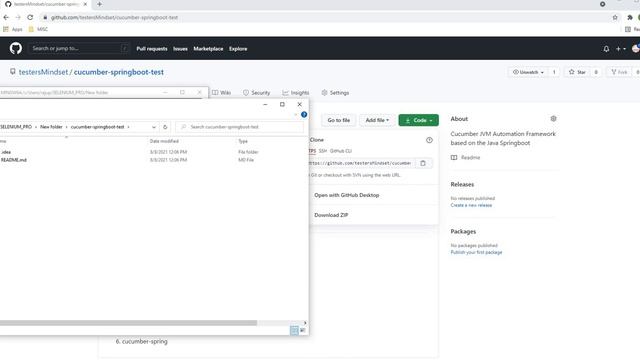The image size is (640, 360).
Task: Choose Open with GitHub Desktop
Action: tap(347, 196)
